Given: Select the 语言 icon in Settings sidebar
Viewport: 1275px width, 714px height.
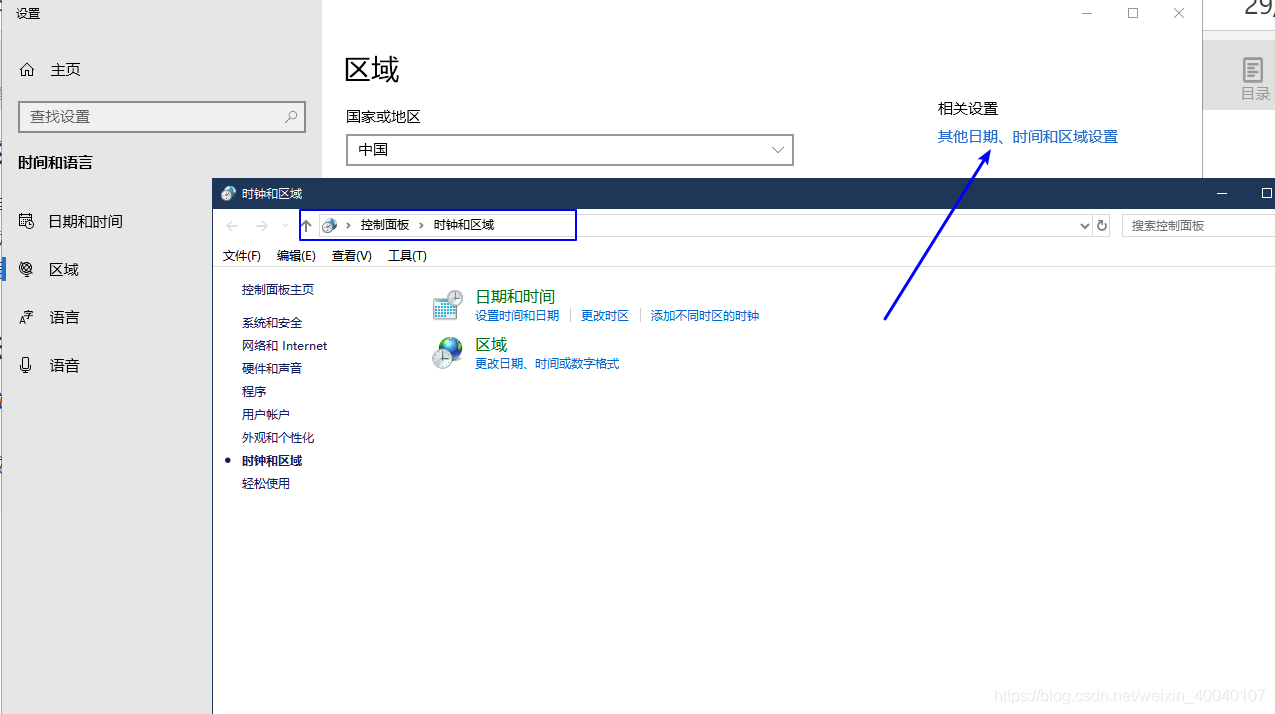Looking at the screenshot, I should point(25,317).
